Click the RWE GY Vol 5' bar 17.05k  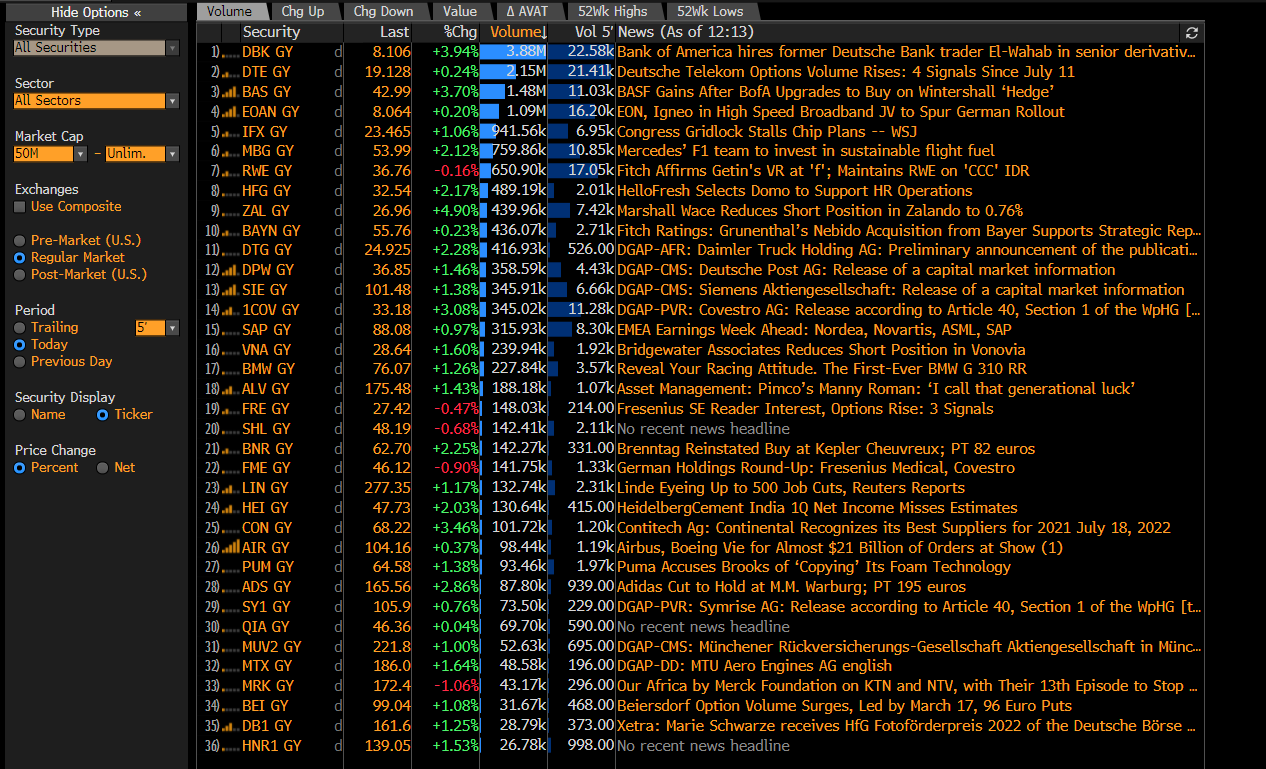[x=581, y=171]
